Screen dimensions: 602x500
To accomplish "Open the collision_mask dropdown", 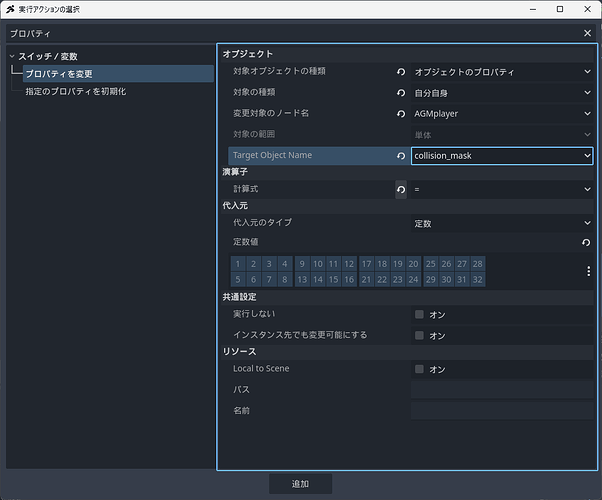I will pos(502,156).
